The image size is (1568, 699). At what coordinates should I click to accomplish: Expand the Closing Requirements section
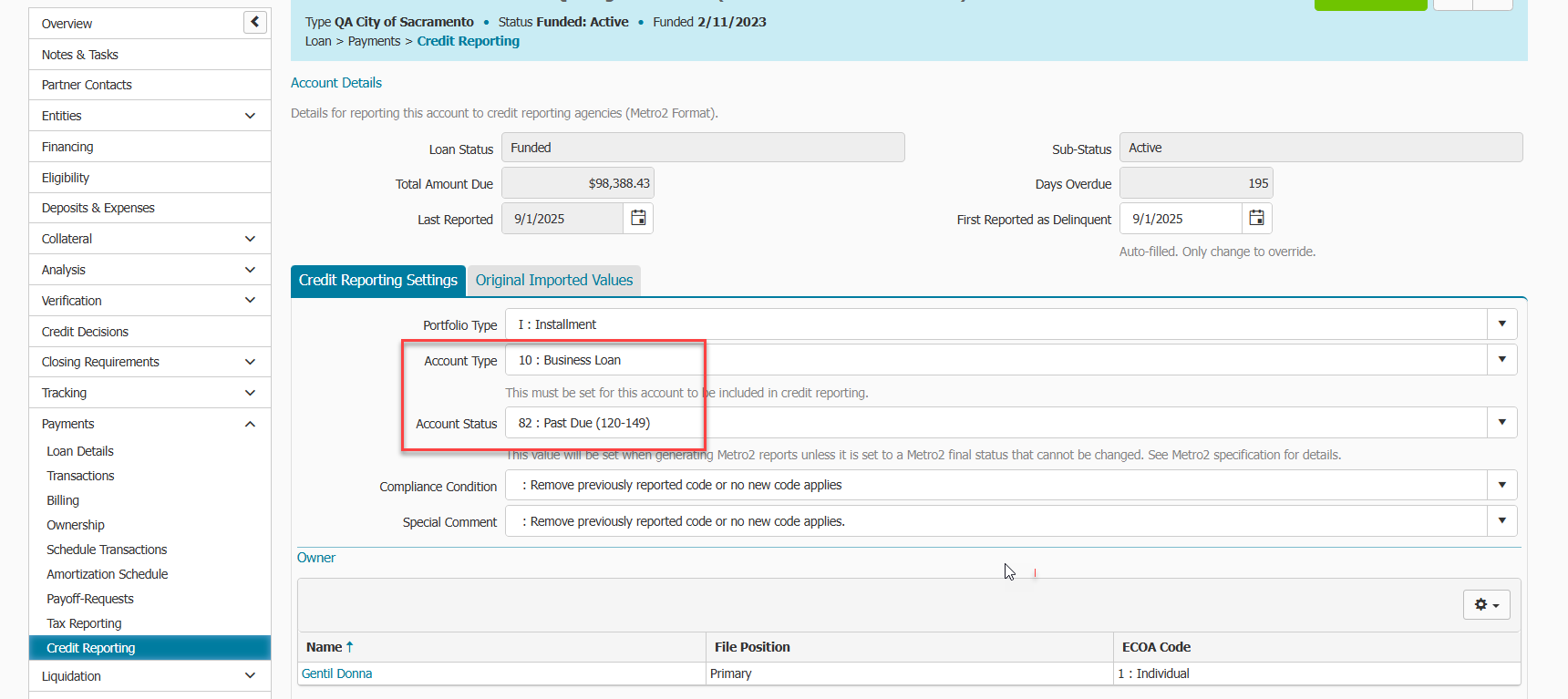point(250,362)
